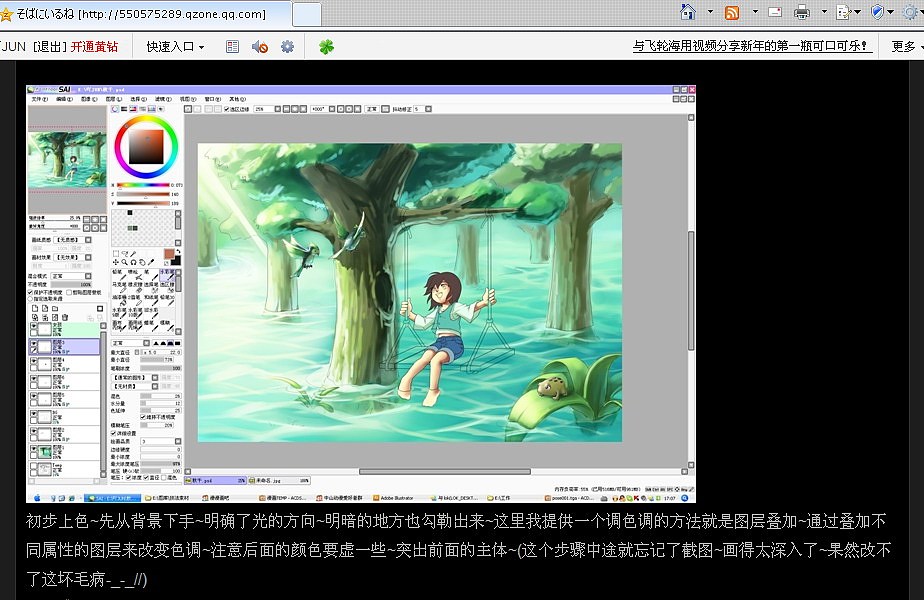Select the eyedropper tool in SAI
This screenshot has height=600, width=924.
pos(150,262)
